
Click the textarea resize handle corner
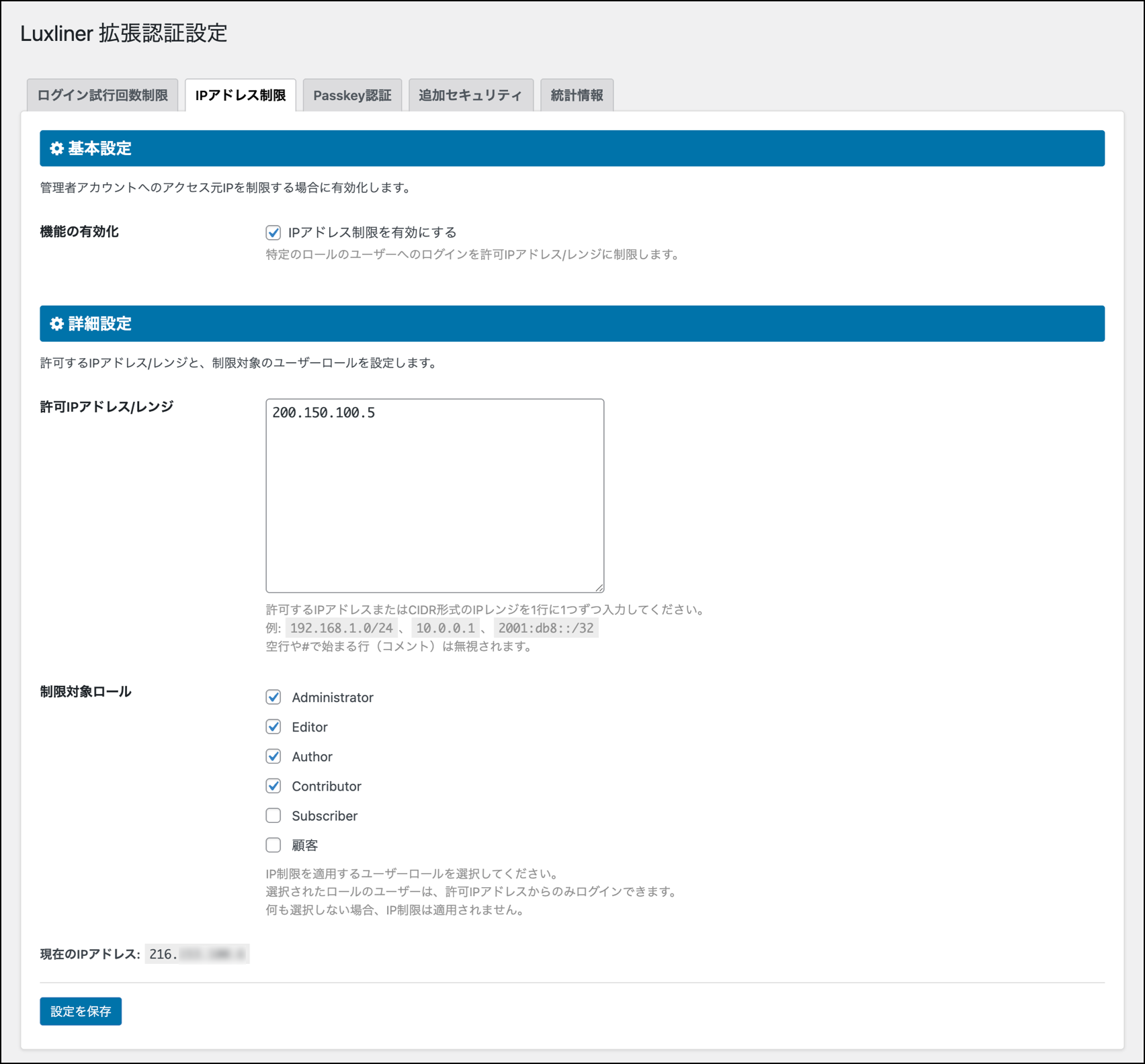coord(599,588)
